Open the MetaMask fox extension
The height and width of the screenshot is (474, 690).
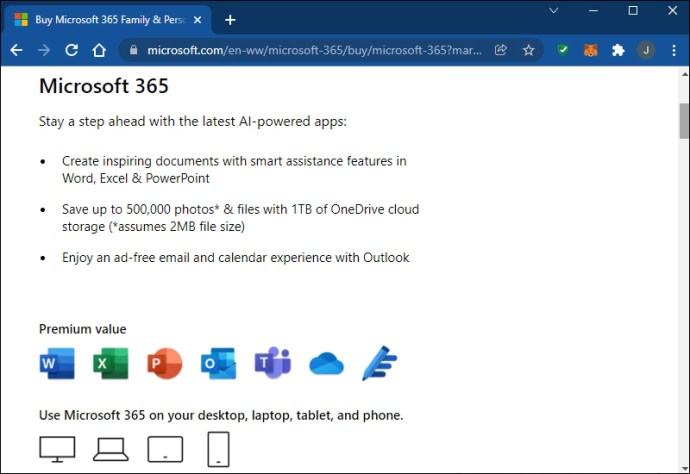coord(591,50)
